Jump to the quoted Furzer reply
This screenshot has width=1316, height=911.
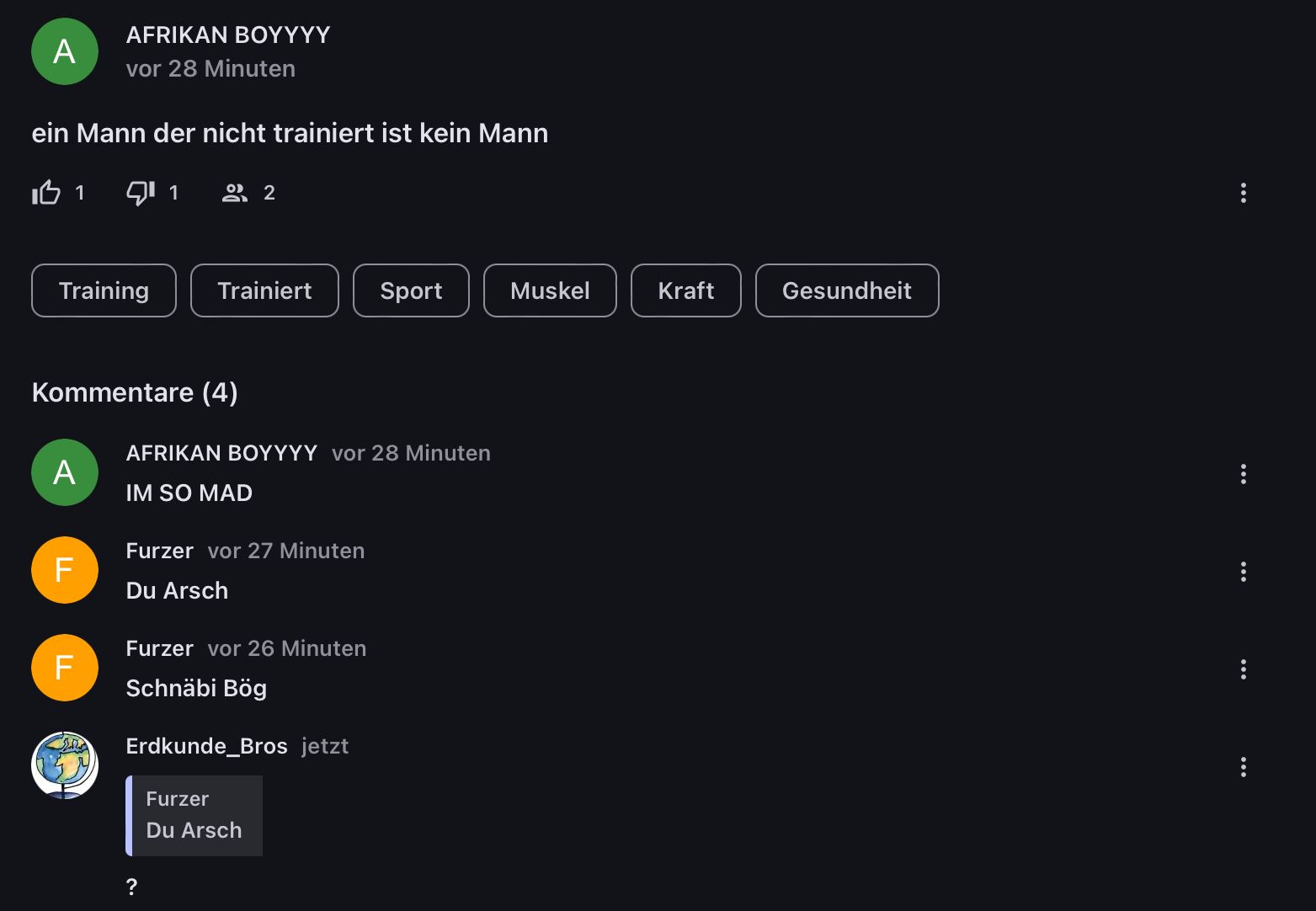coord(194,815)
